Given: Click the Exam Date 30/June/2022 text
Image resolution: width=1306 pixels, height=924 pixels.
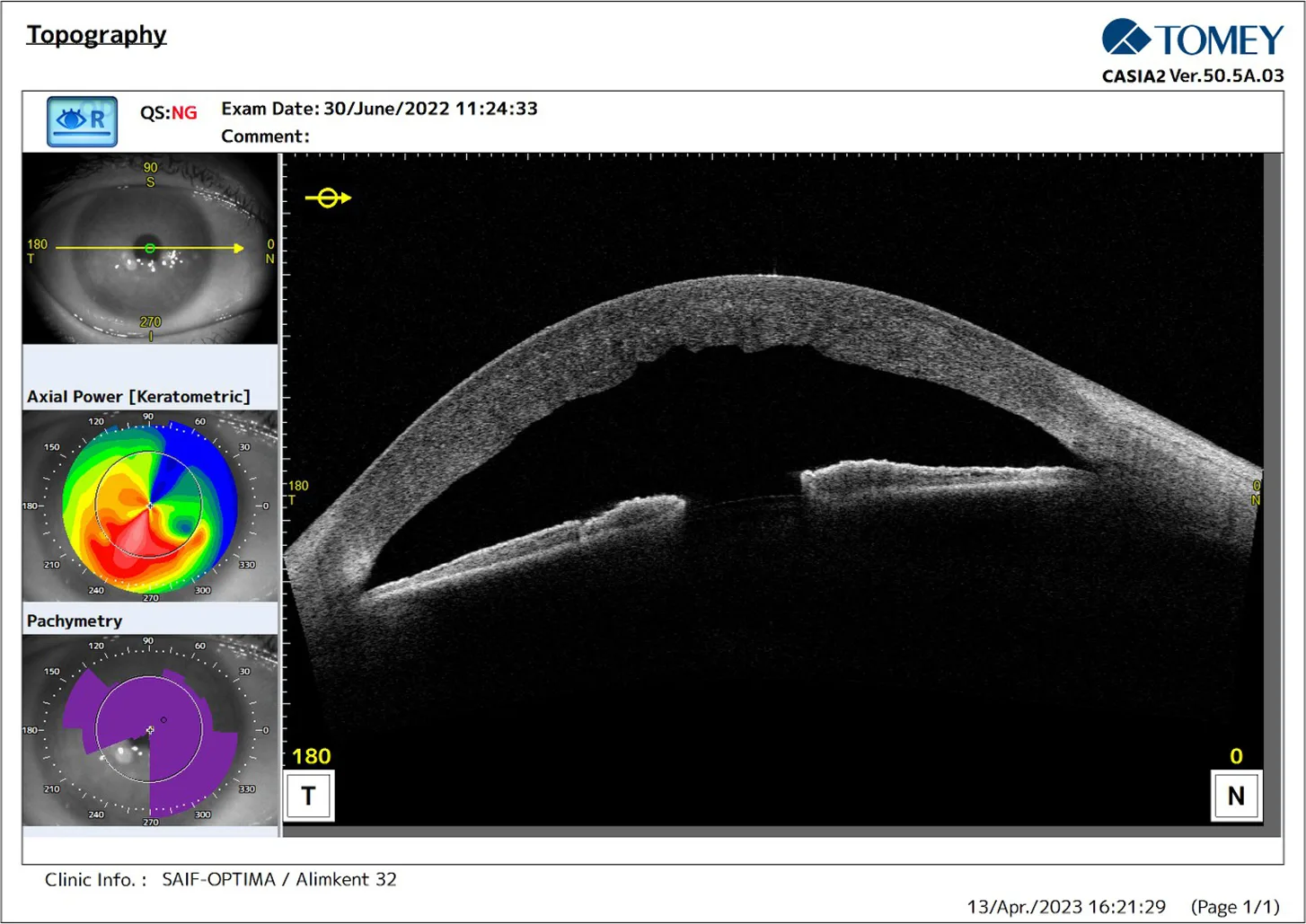Looking at the screenshot, I should coord(379,109).
